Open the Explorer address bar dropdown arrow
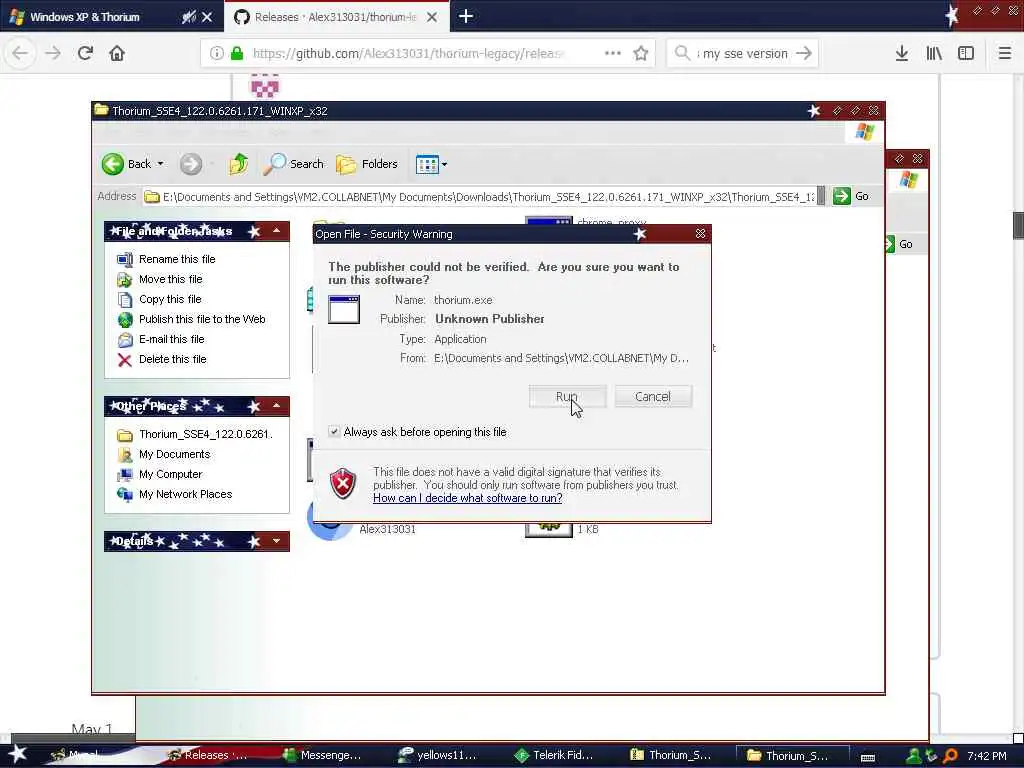1024x768 pixels. (x=821, y=197)
